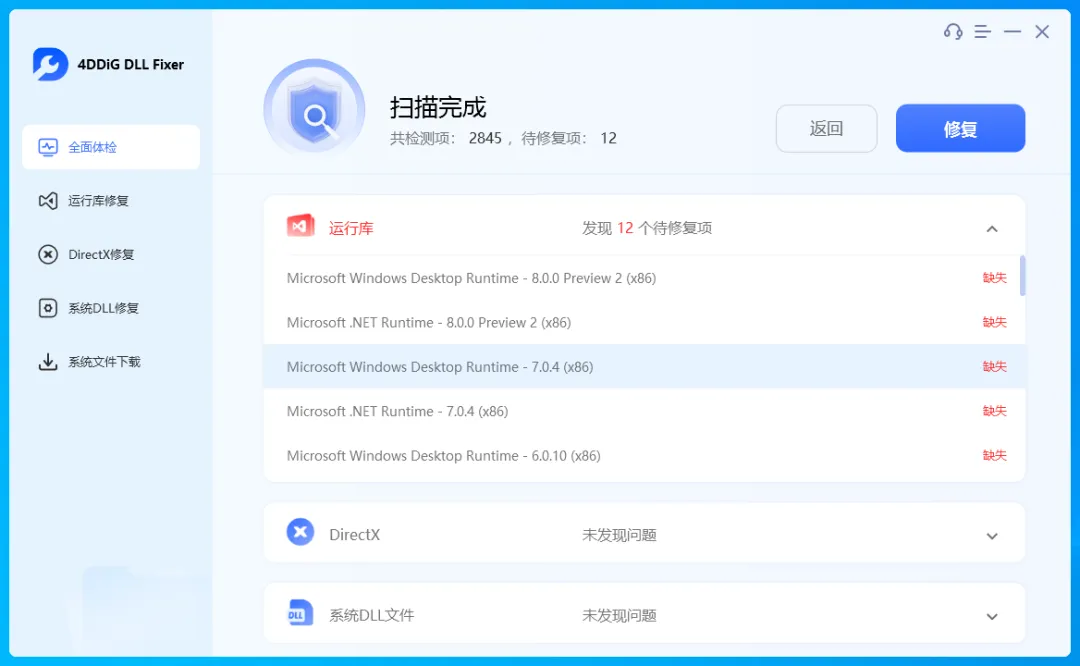
Task: Collapse the 运行库 results section
Action: [x=992, y=229]
